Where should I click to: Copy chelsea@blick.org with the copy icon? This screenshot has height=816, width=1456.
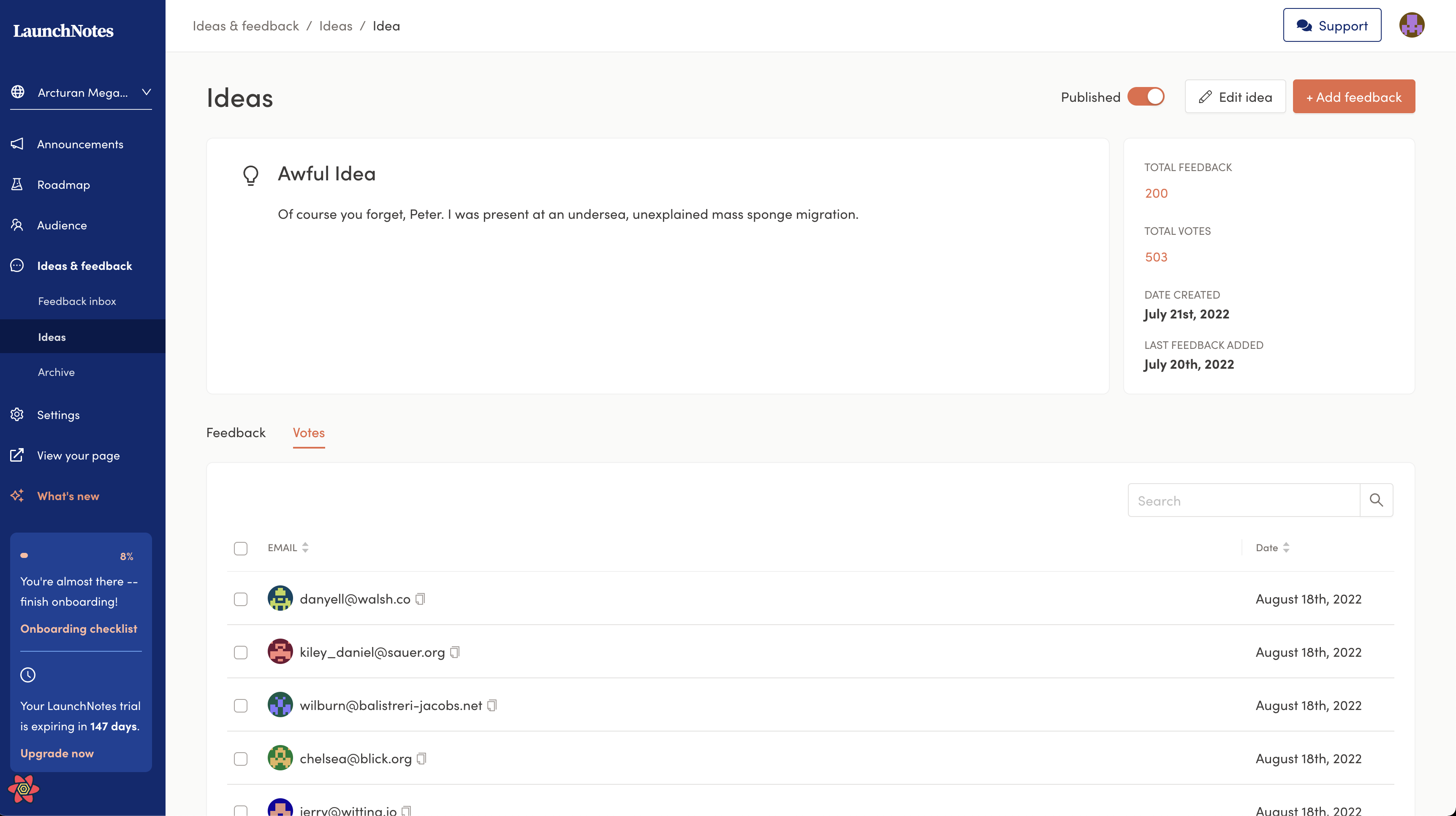(x=421, y=758)
